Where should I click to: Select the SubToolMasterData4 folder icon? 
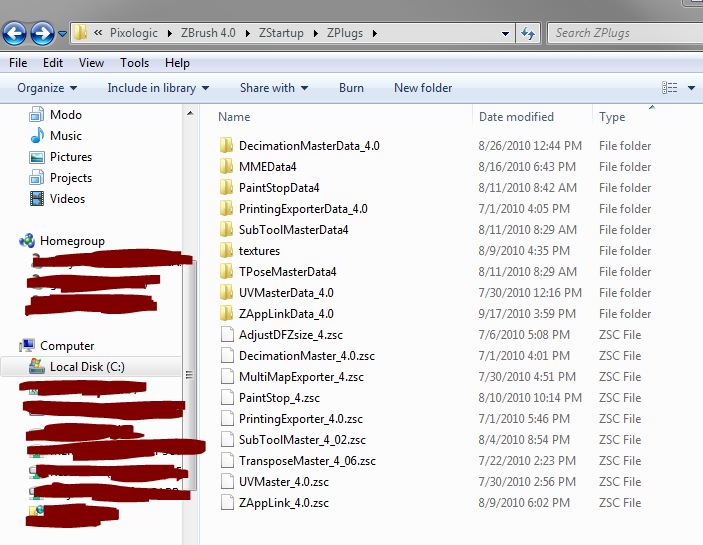coord(226,229)
